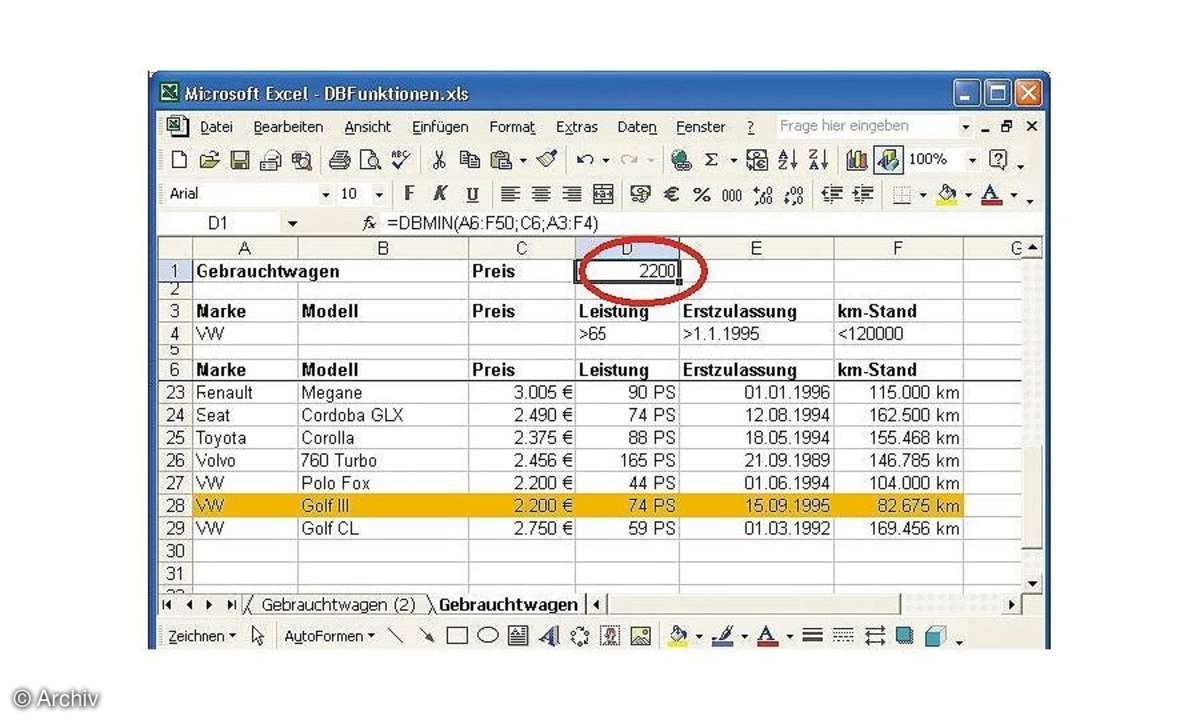The height and width of the screenshot is (720, 1200).
Task: Apply the Currency style icon
Action: click(641, 194)
